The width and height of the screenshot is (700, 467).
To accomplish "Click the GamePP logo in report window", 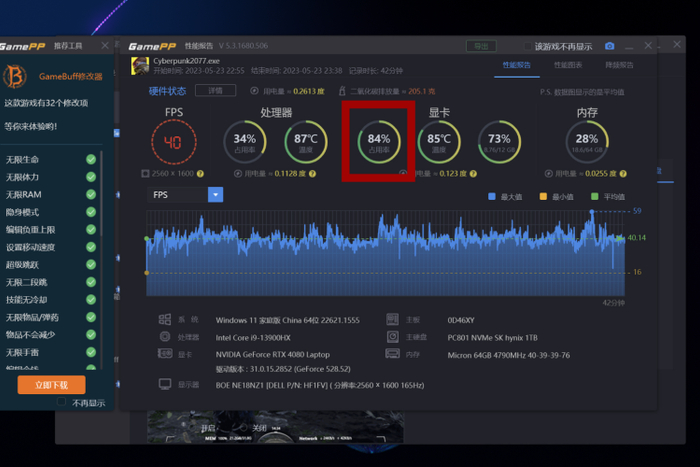I will [x=152, y=46].
